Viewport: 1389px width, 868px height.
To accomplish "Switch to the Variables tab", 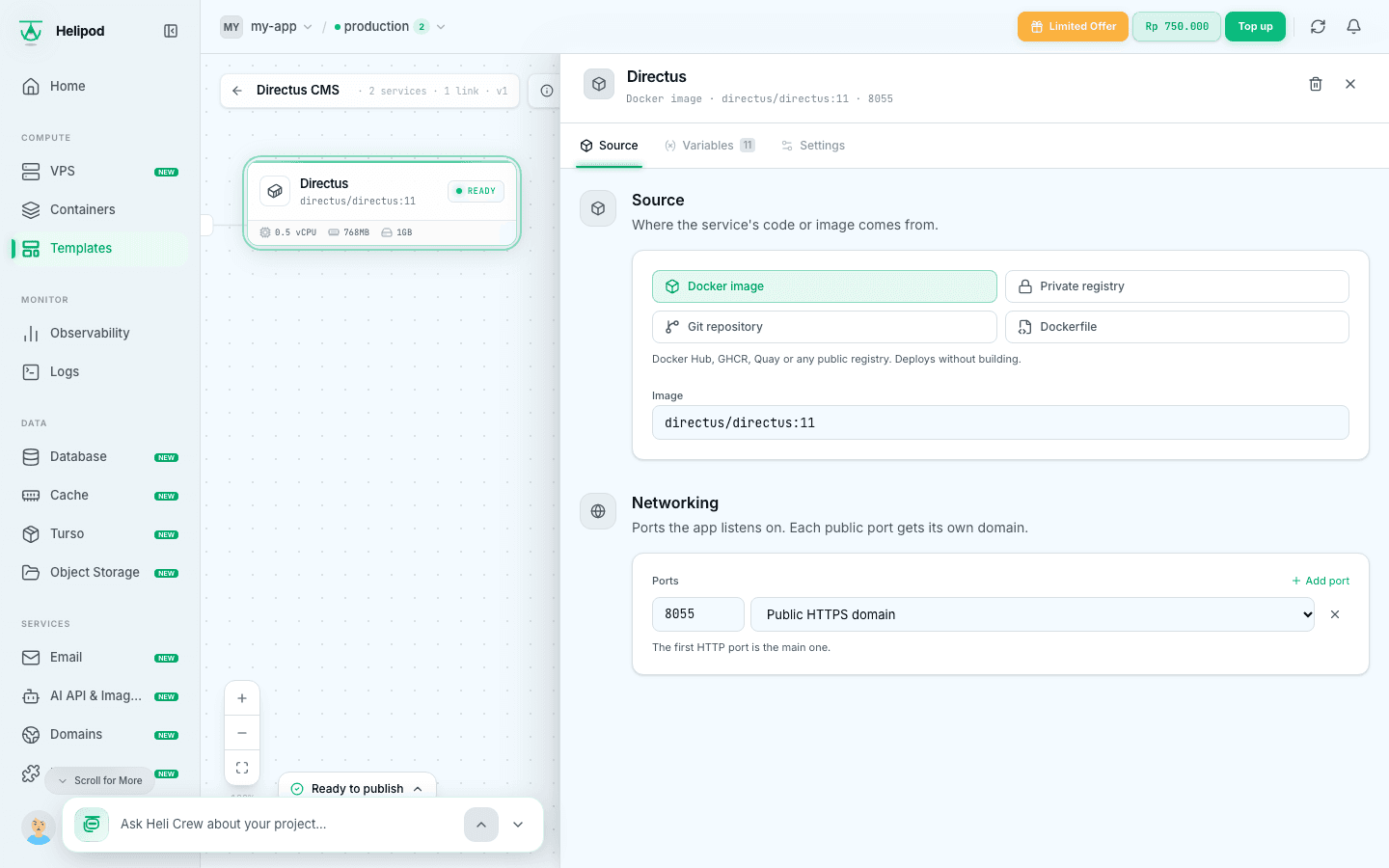I will pos(709,146).
